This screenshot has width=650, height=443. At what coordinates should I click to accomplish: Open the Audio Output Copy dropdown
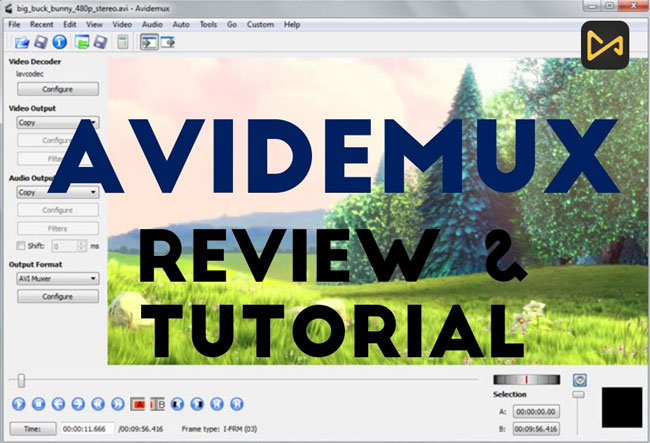pyautogui.click(x=58, y=192)
